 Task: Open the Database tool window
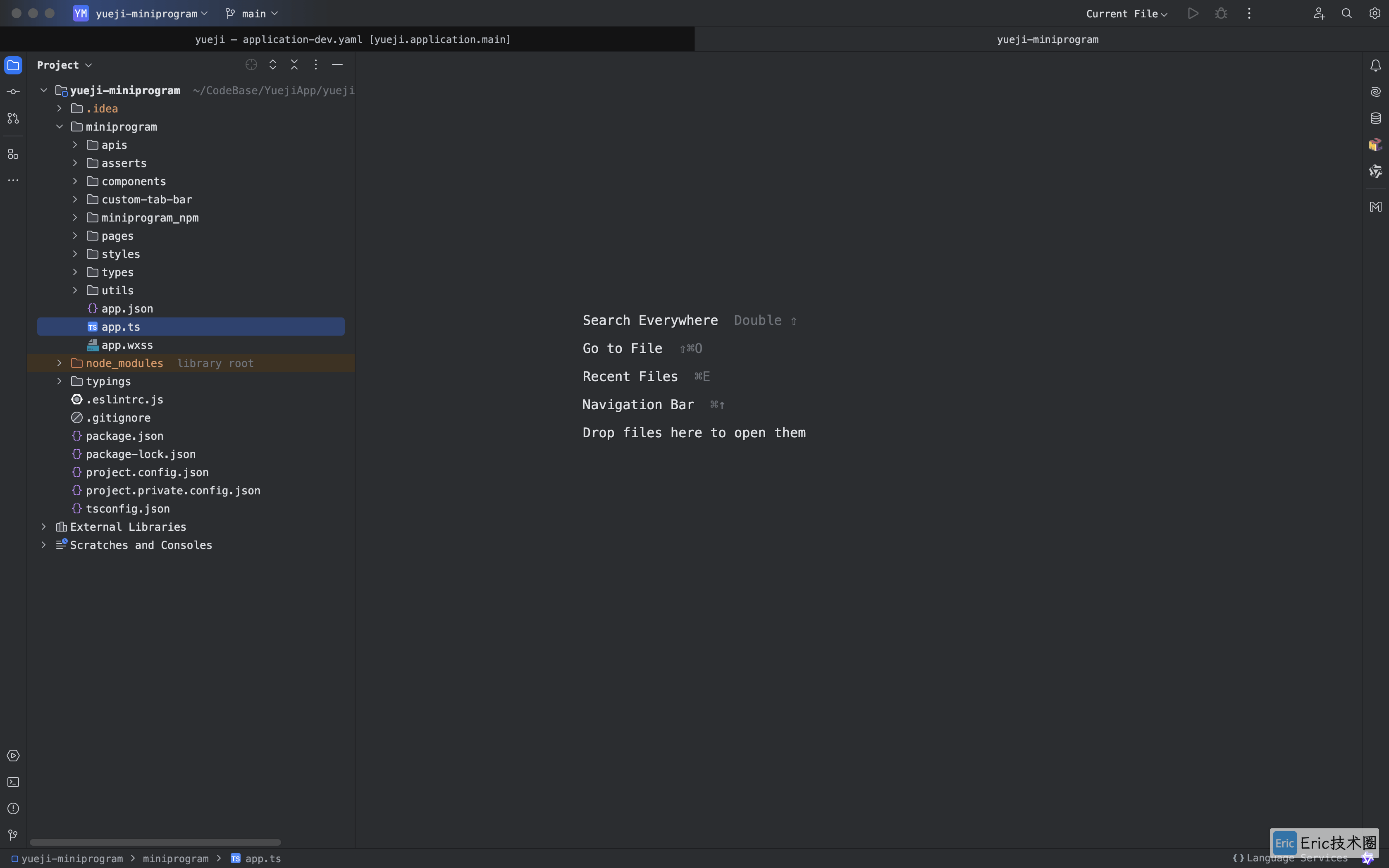[x=1376, y=118]
